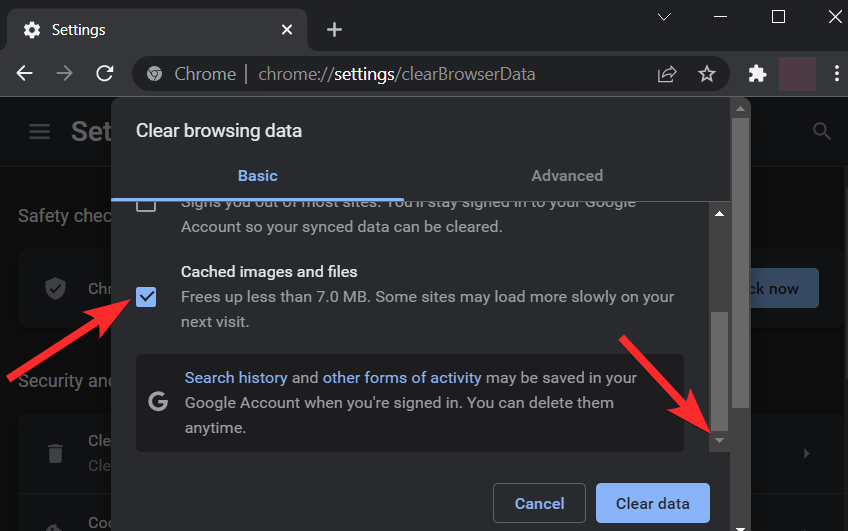Open a new tab with plus icon
Image resolution: width=848 pixels, height=531 pixels.
click(334, 30)
